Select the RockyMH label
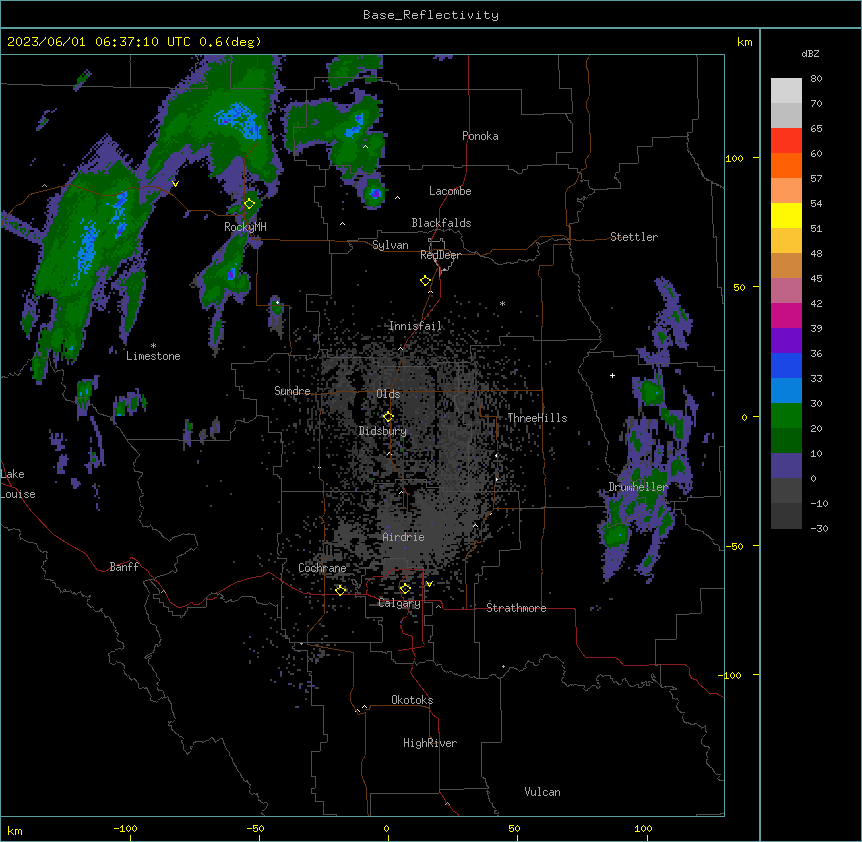The image size is (862, 842). 245,227
